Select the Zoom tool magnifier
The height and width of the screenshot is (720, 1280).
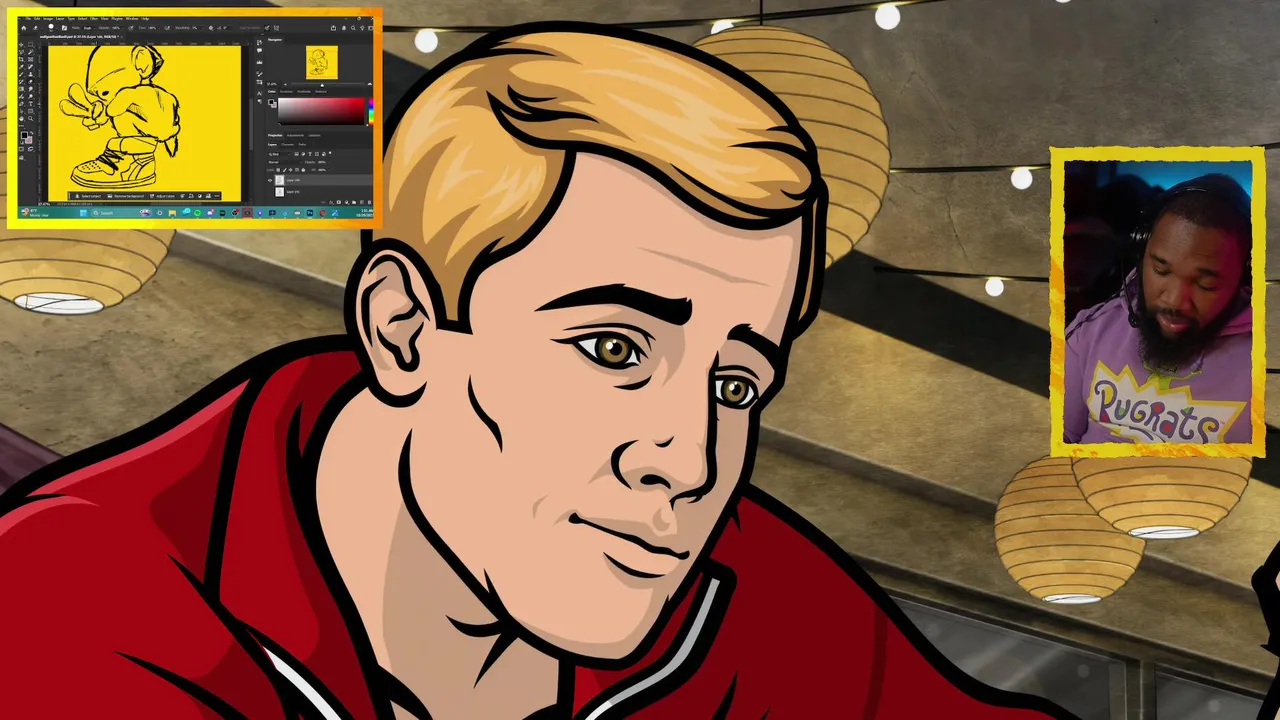click(x=31, y=118)
